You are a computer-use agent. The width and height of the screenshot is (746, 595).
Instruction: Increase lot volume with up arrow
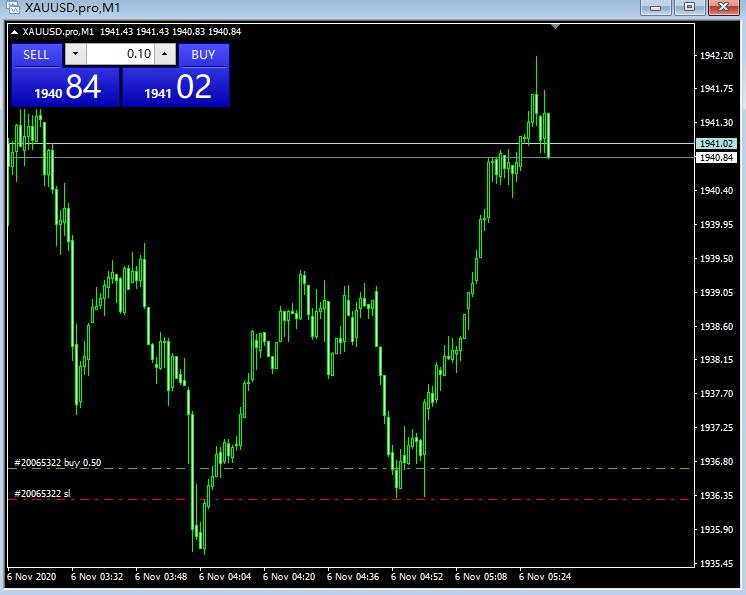pyautogui.click(x=165, y=54)
